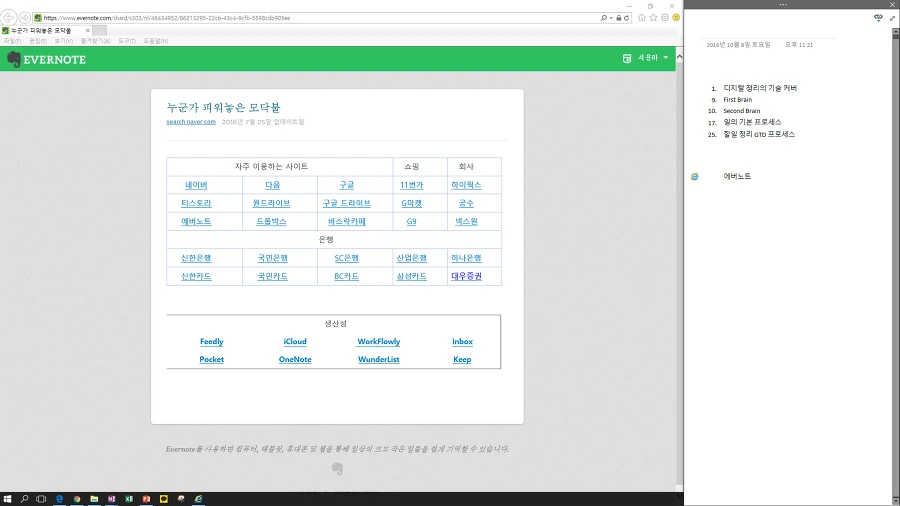Close the current browser tab

click(x=87, y=30)
